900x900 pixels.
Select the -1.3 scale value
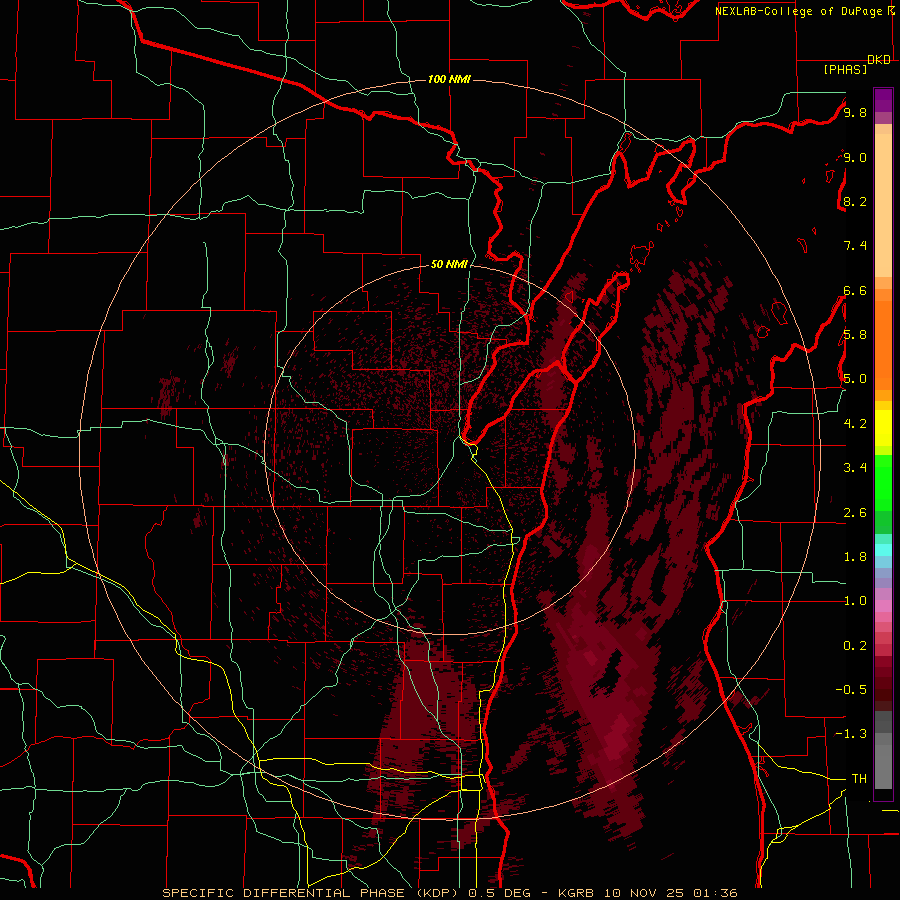point(851,734)
